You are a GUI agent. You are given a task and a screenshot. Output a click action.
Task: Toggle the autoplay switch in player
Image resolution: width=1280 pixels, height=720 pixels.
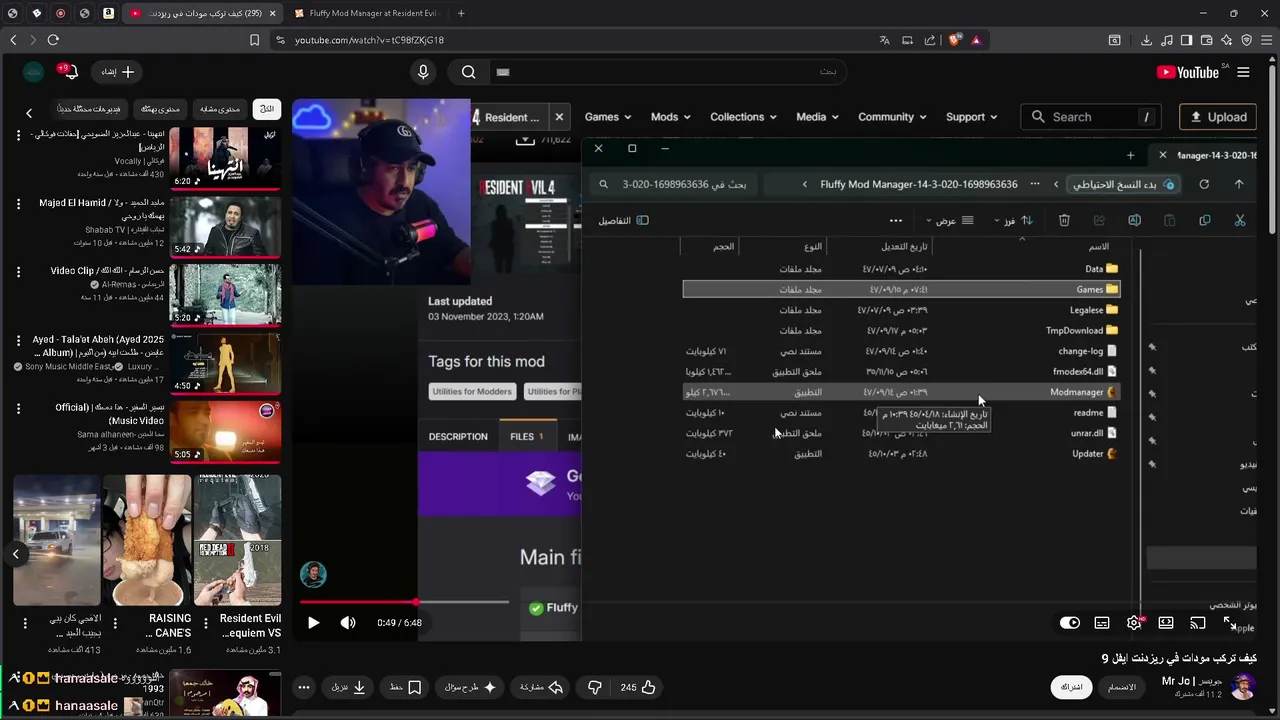1070,623
